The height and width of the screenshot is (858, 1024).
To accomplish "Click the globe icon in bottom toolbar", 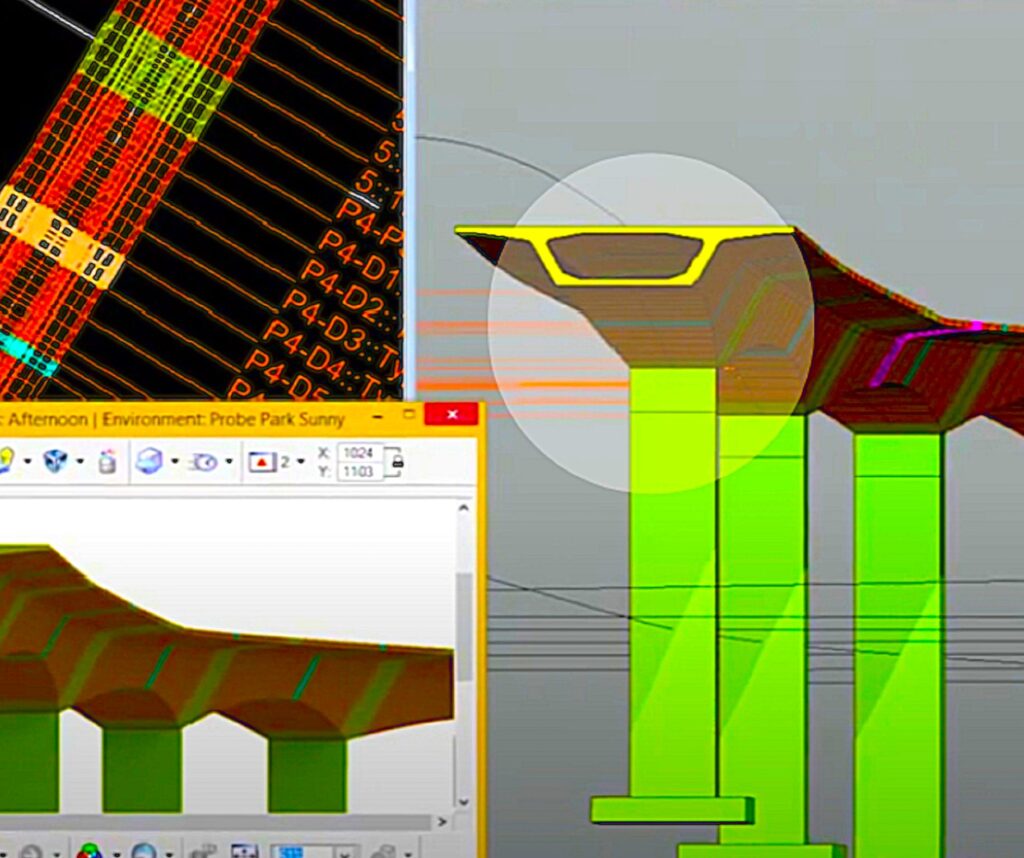I will (x=144, y=850).
